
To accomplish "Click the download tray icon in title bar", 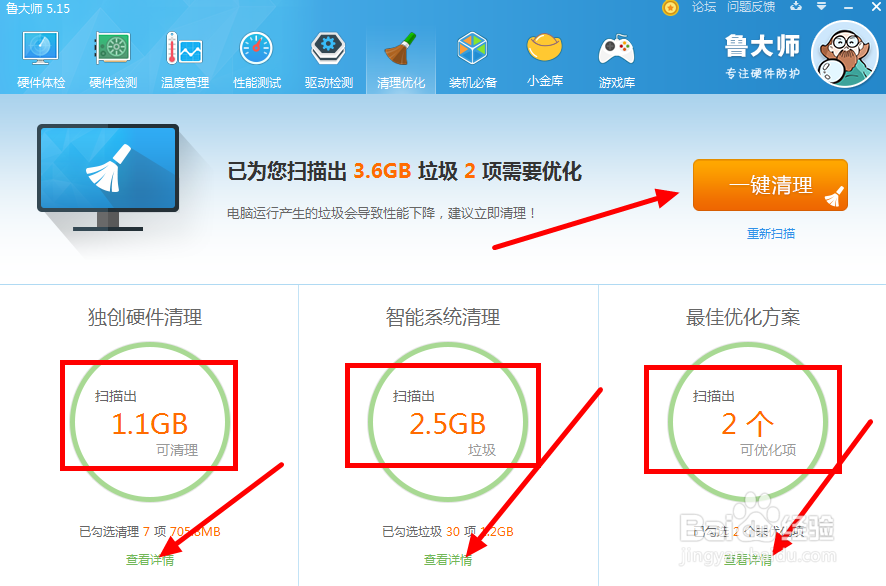I will [796, 6].
